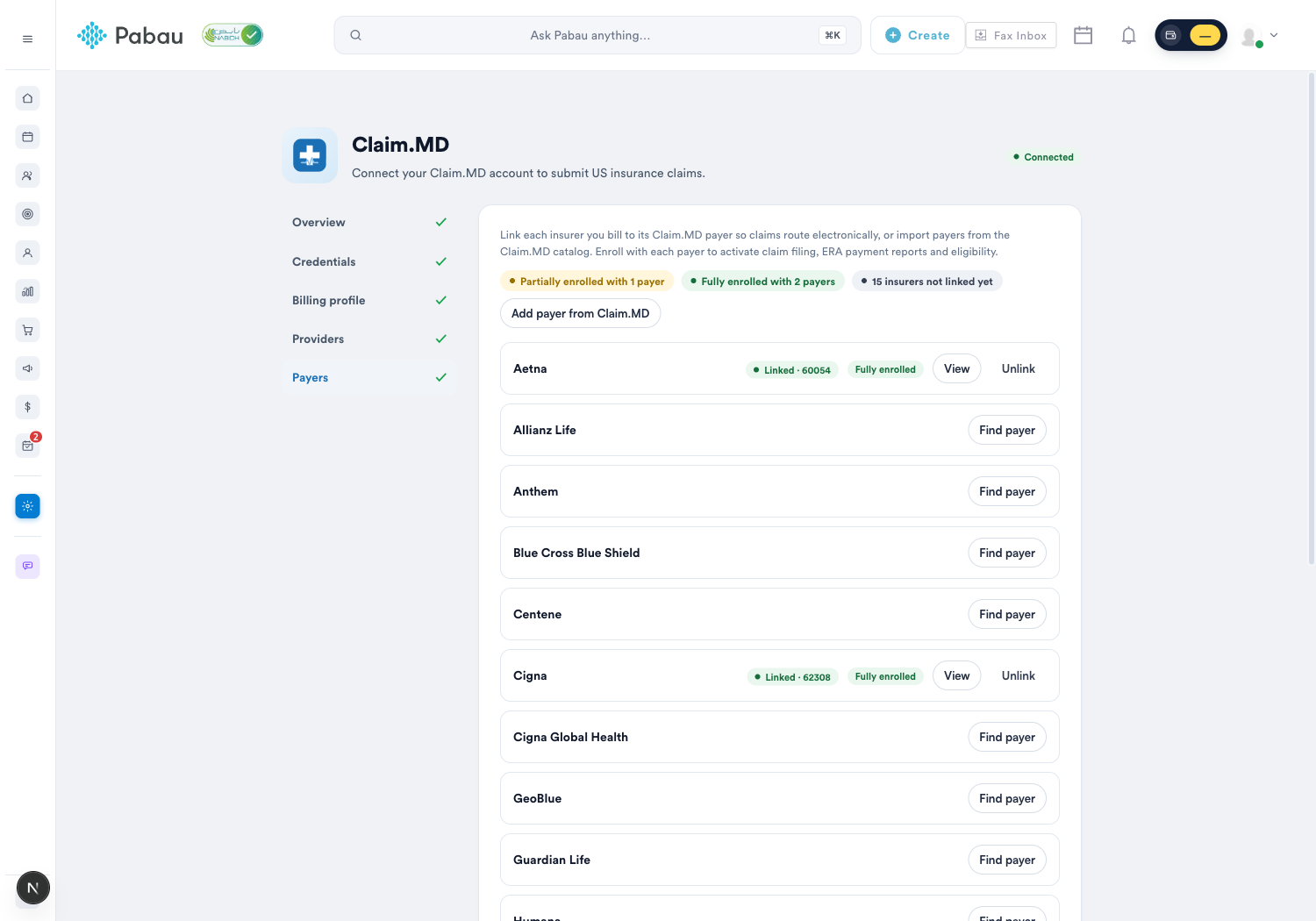Viewport: 1316px width, 921px height.
Task: Click the Ask Pabau anything search field
Action: pos(597,35)
